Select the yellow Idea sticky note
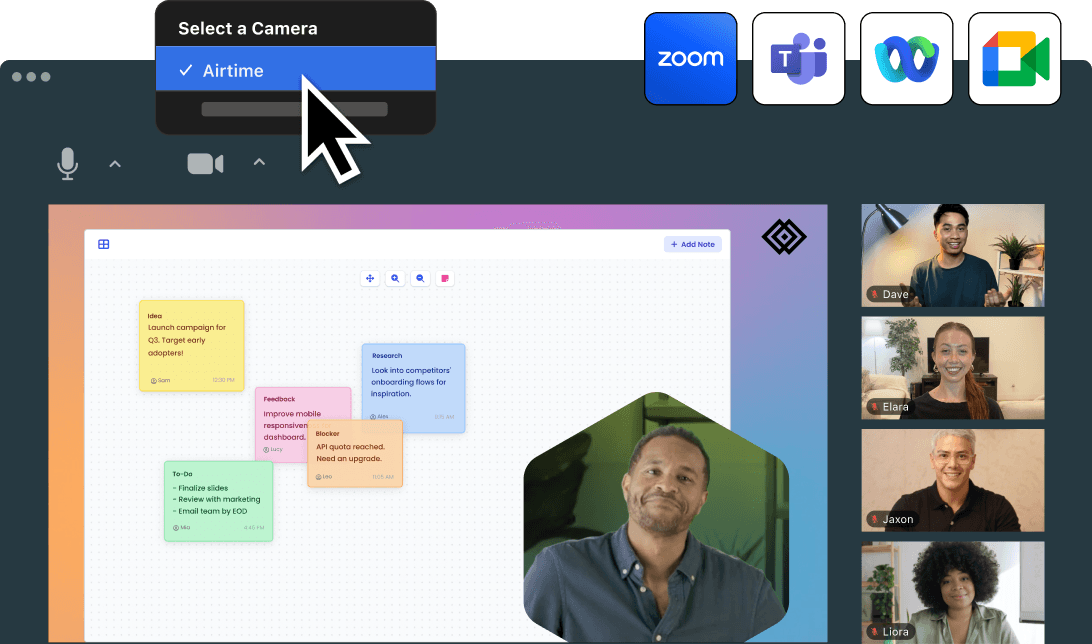The width and height of the screenshot is (1092, 644). pyautogui.click(x=192, y=345)
